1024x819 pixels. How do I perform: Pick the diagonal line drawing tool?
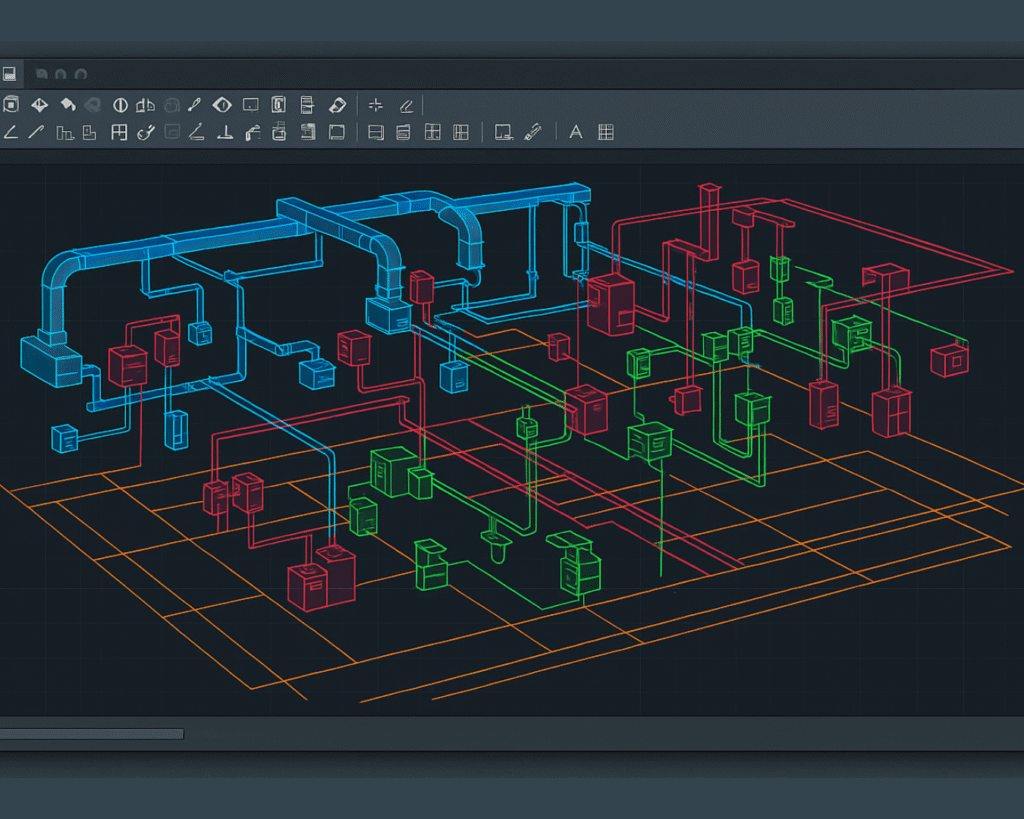tap(37, 132)
